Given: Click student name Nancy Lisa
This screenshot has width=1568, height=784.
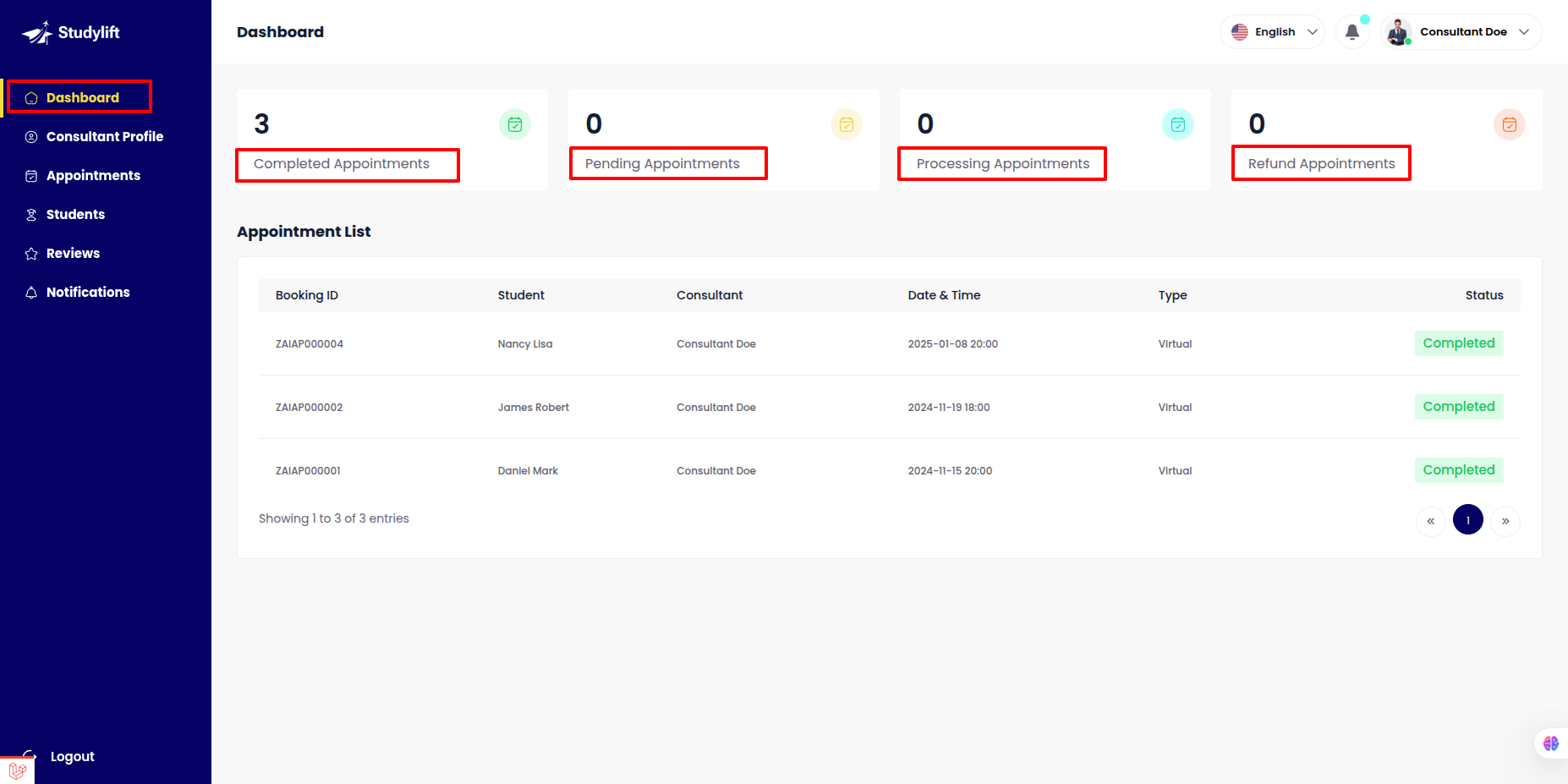Looking at the screenshot, I should (x=525, y=344).
